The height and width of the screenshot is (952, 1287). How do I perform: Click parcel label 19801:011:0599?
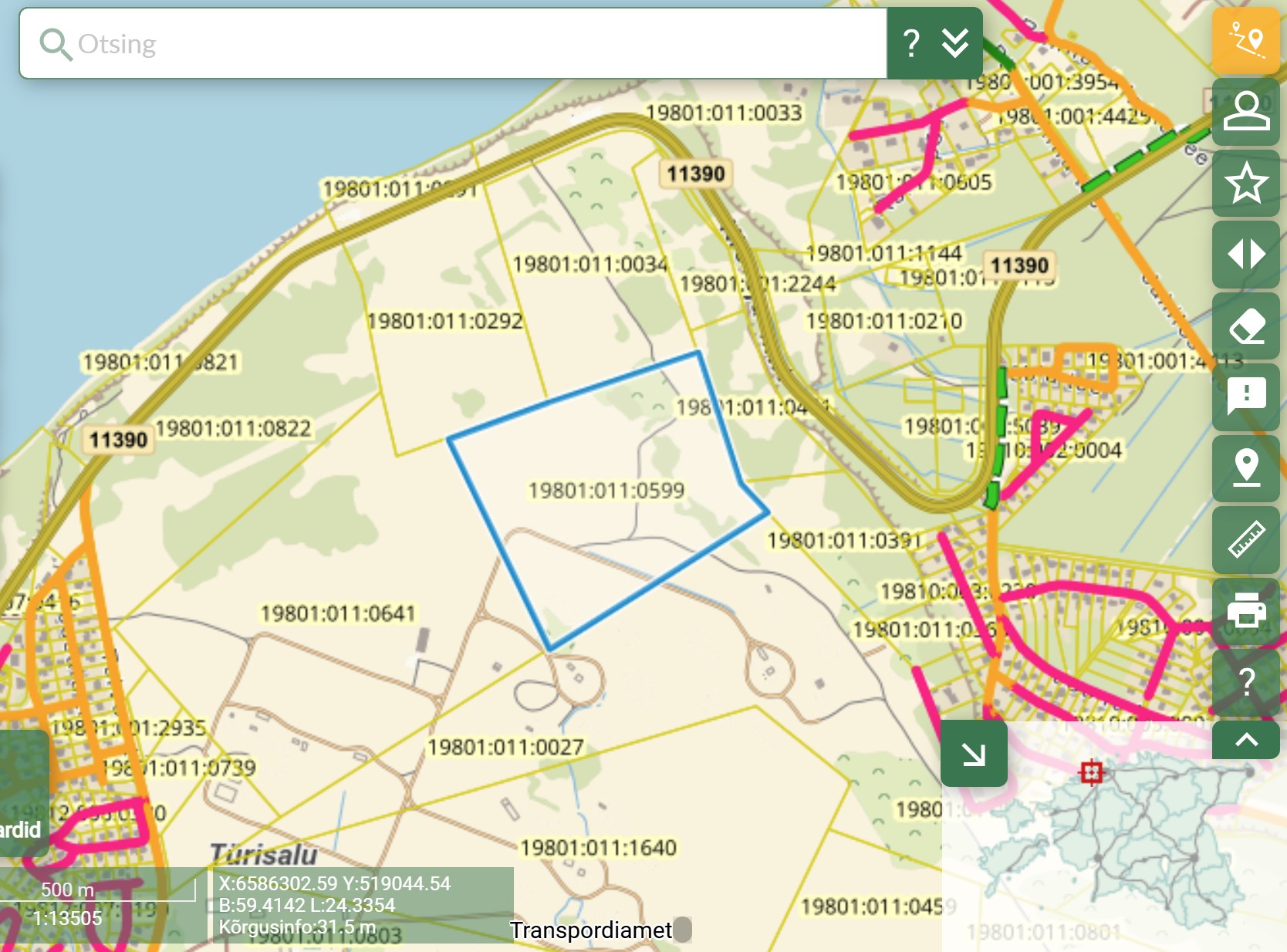[x=606, y=490]
